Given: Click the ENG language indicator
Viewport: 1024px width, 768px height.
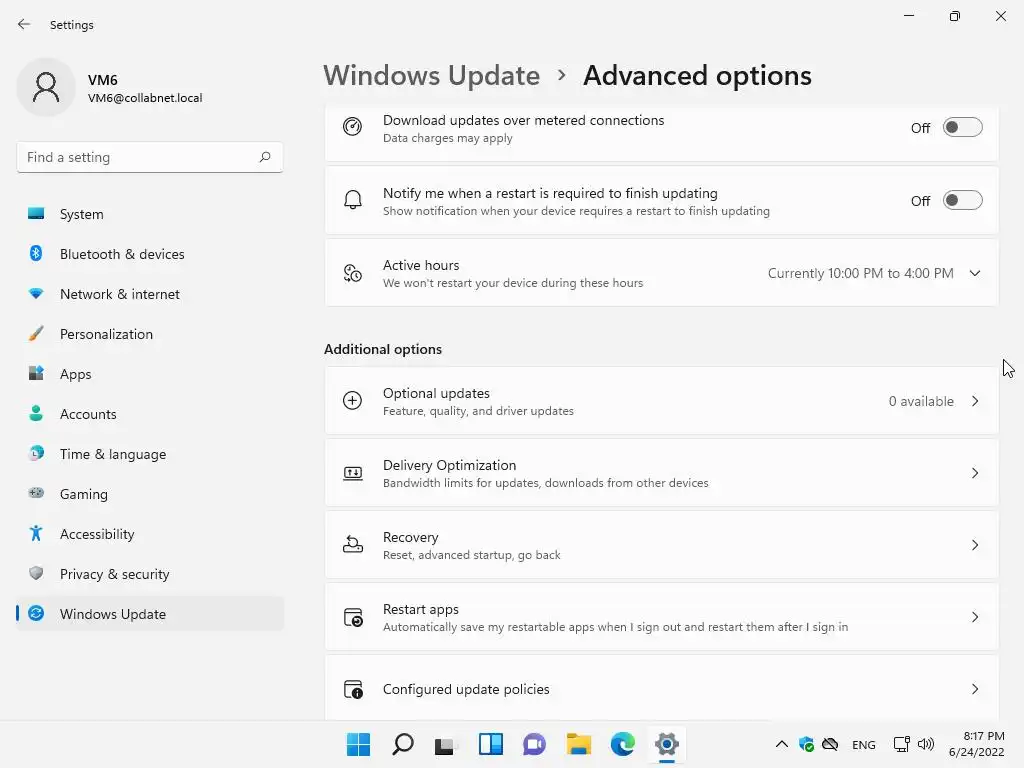Looking at the screenshot, I should [x=863, y=744].
